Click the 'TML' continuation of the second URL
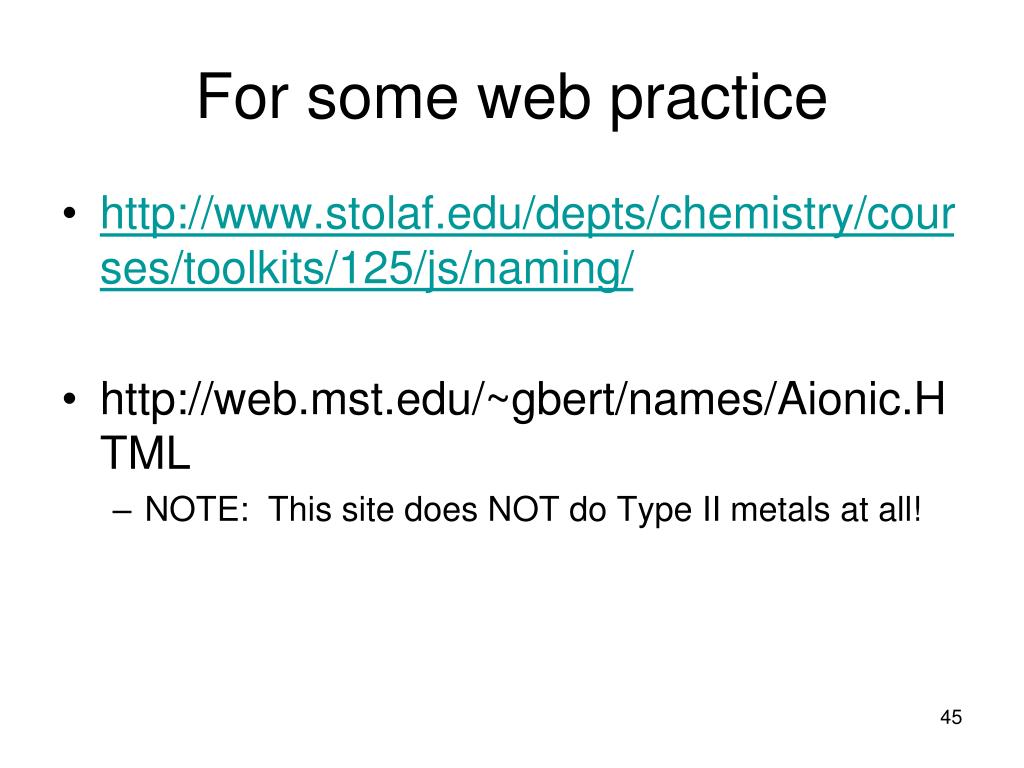 tap(145, 453)
